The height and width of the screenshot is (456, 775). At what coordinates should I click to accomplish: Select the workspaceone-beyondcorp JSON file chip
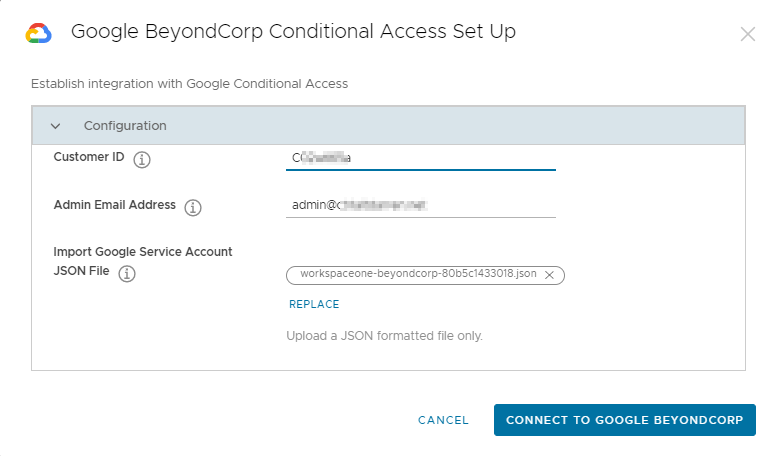pyautogui.click(x=418, y=274)
